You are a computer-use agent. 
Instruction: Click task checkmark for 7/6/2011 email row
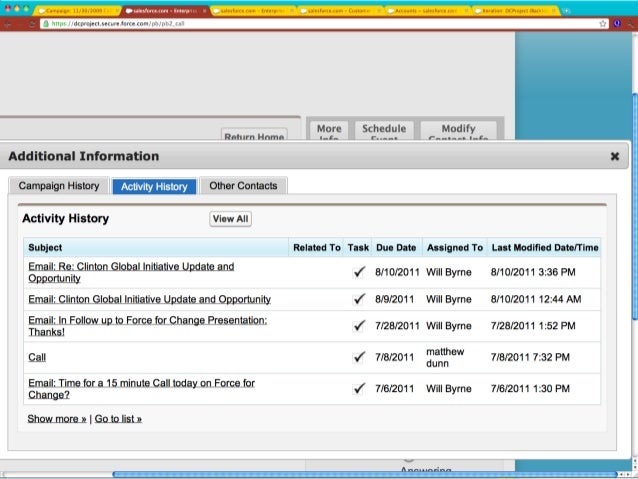click(x=359, y=388)
